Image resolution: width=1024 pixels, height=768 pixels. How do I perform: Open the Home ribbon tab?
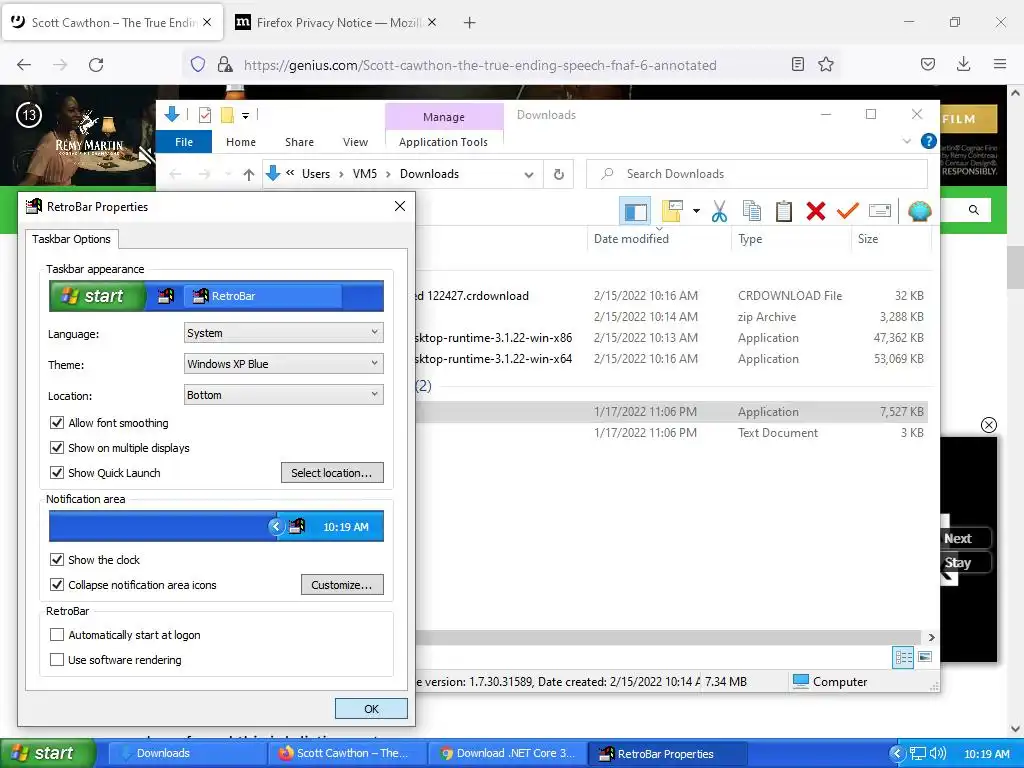coord(241,142)
